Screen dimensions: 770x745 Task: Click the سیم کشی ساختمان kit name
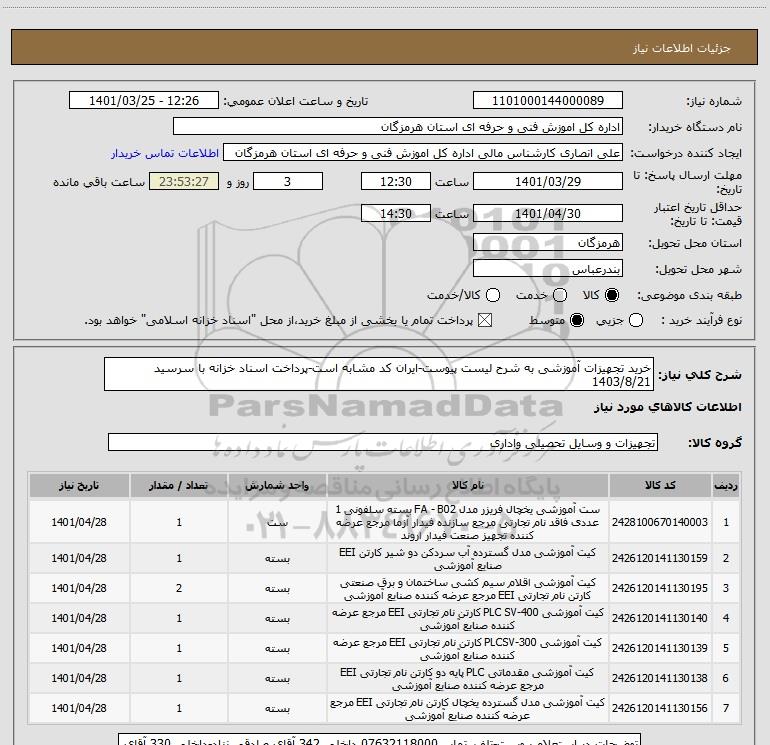click(x=468, y=589)
